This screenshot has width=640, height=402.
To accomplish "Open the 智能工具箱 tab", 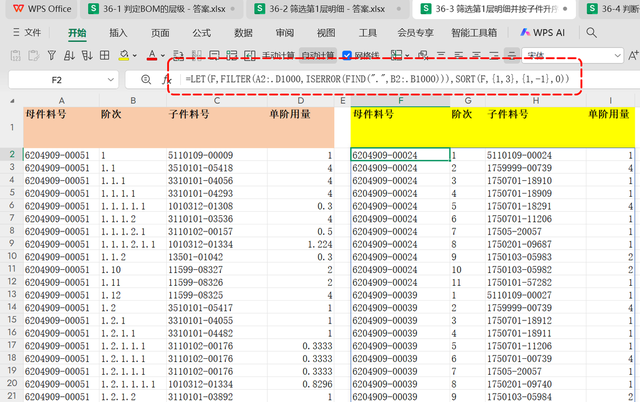I will (x=474, y=33).
